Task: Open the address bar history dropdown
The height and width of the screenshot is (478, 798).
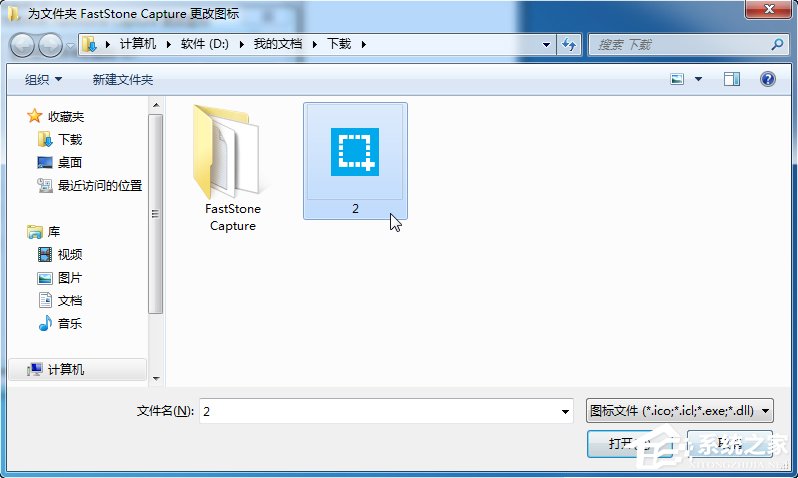Action: point(546,45)
